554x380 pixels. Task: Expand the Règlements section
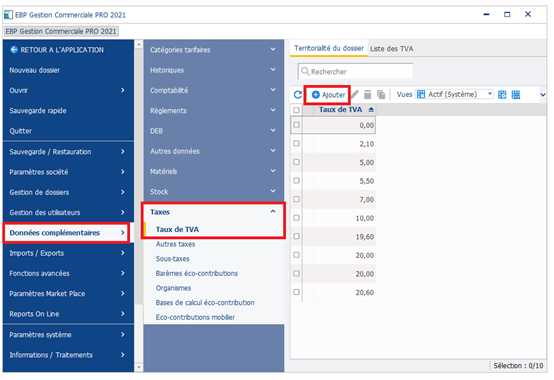[213, 111]
